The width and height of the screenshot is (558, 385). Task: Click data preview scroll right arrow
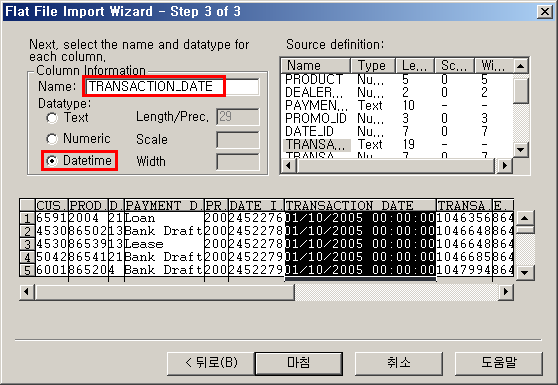click(506, 292)
